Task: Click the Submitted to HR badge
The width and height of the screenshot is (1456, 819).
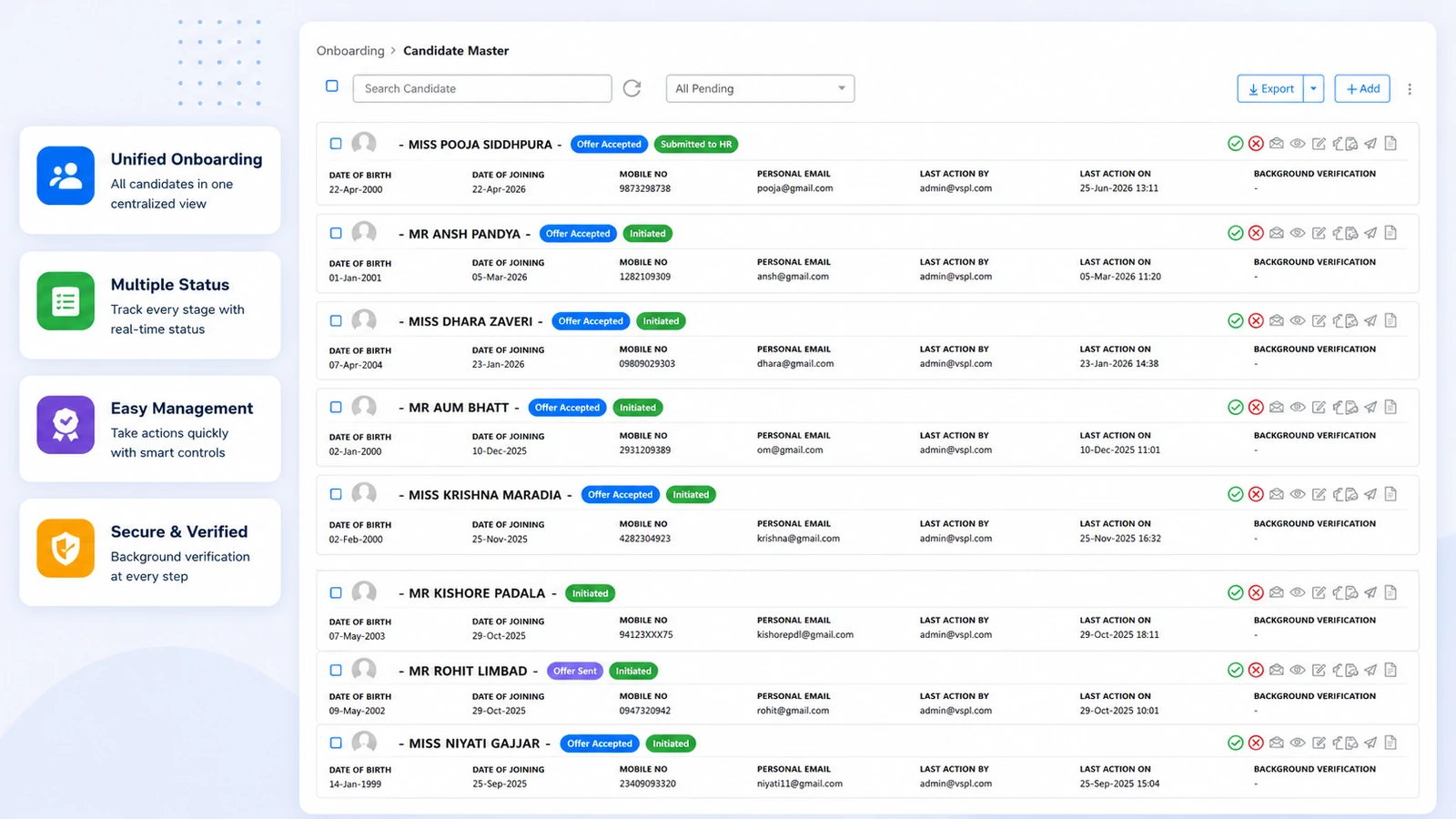Action: [x=696, y=144]
